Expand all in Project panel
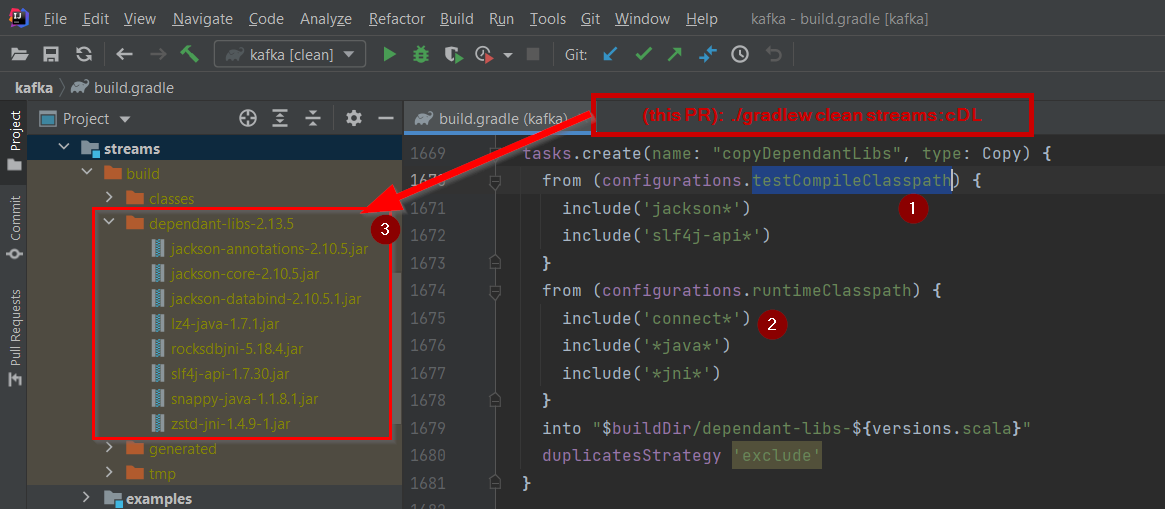Image resolution: width=1165 pixels, height=509 pixels. tap(280, 118)
